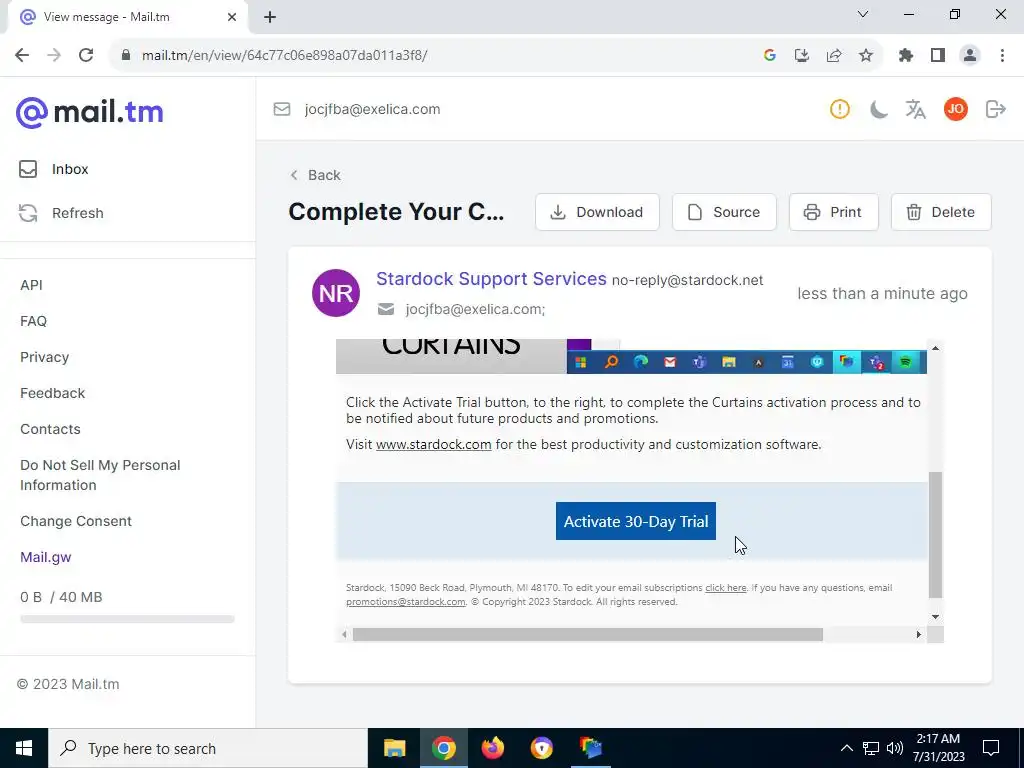Copy the jocjfba@exelica.com address
Image resolution: width=1024 pixels, height=768 pixels.
pyautogui.click(x=372, y=109)
